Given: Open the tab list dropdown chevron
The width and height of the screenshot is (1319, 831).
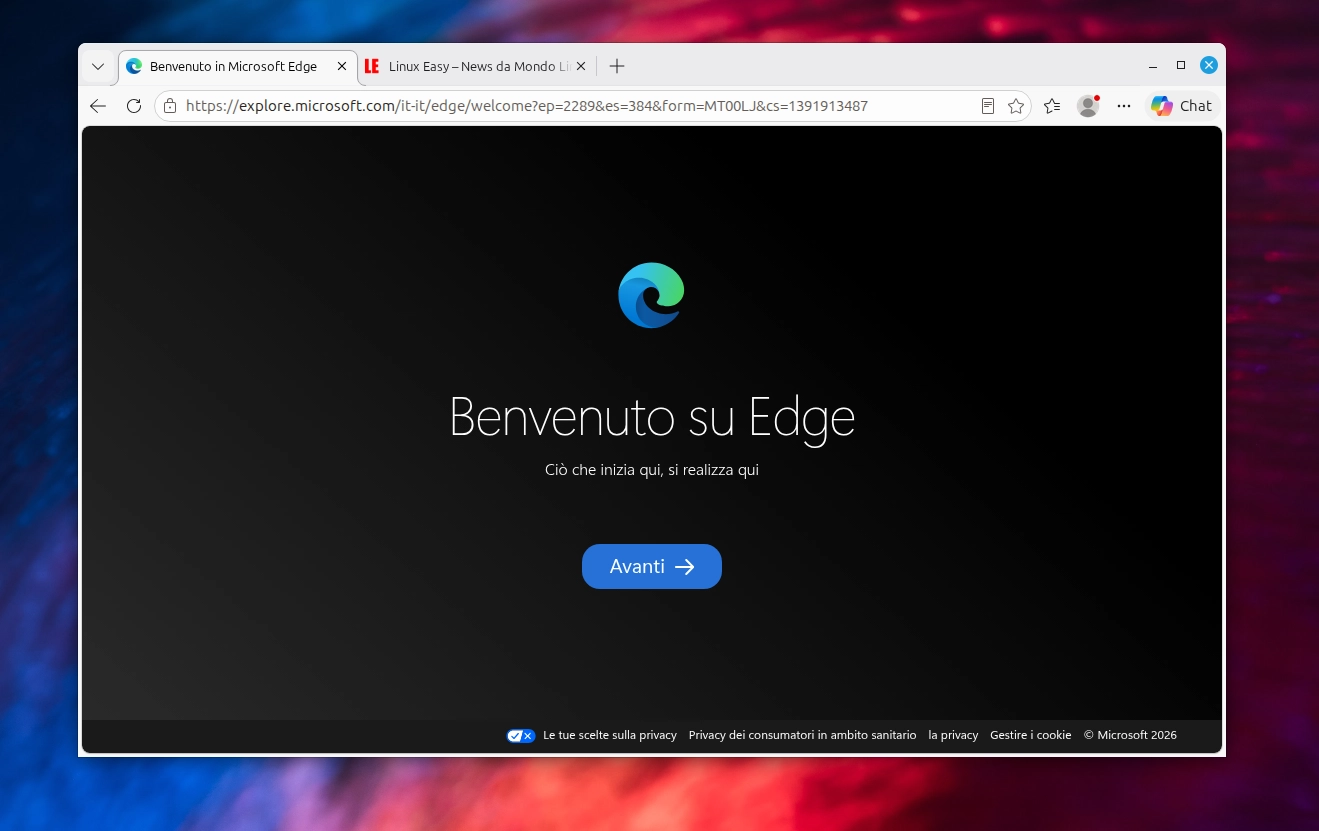Looking at the screenshot, I should coord(98,66).
